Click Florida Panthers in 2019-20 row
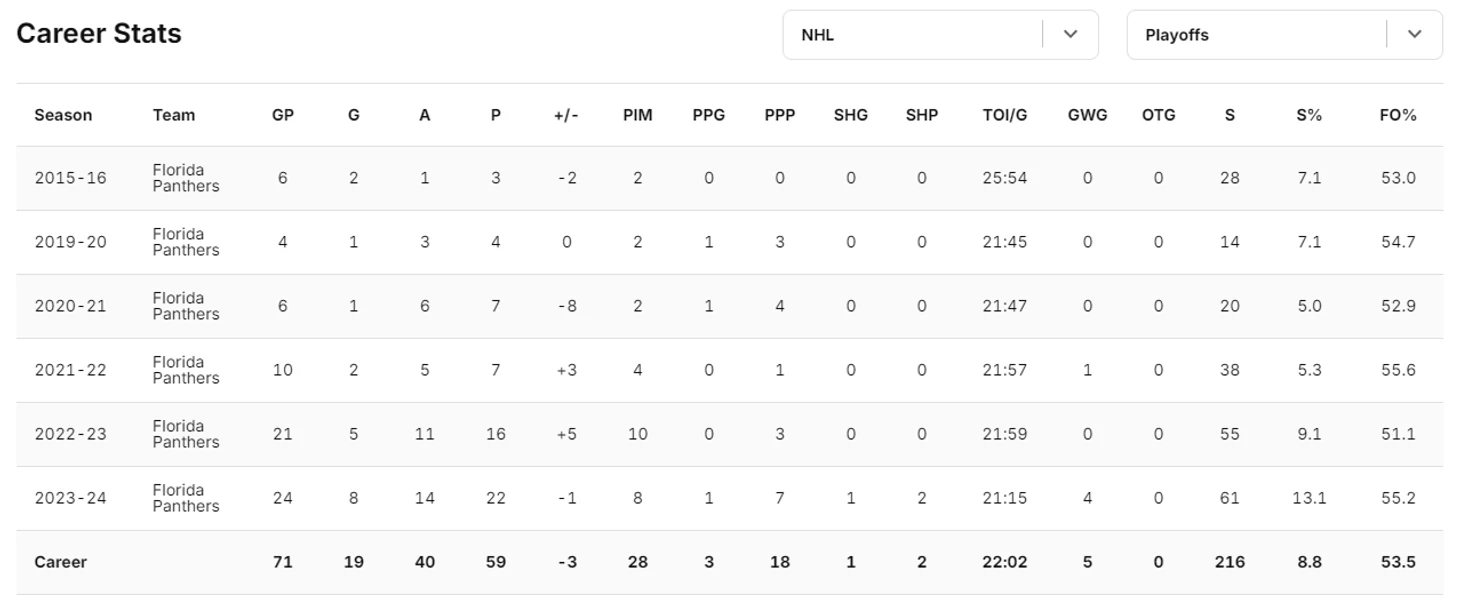This screenshot has width=1460, height=596. [186, 242]
